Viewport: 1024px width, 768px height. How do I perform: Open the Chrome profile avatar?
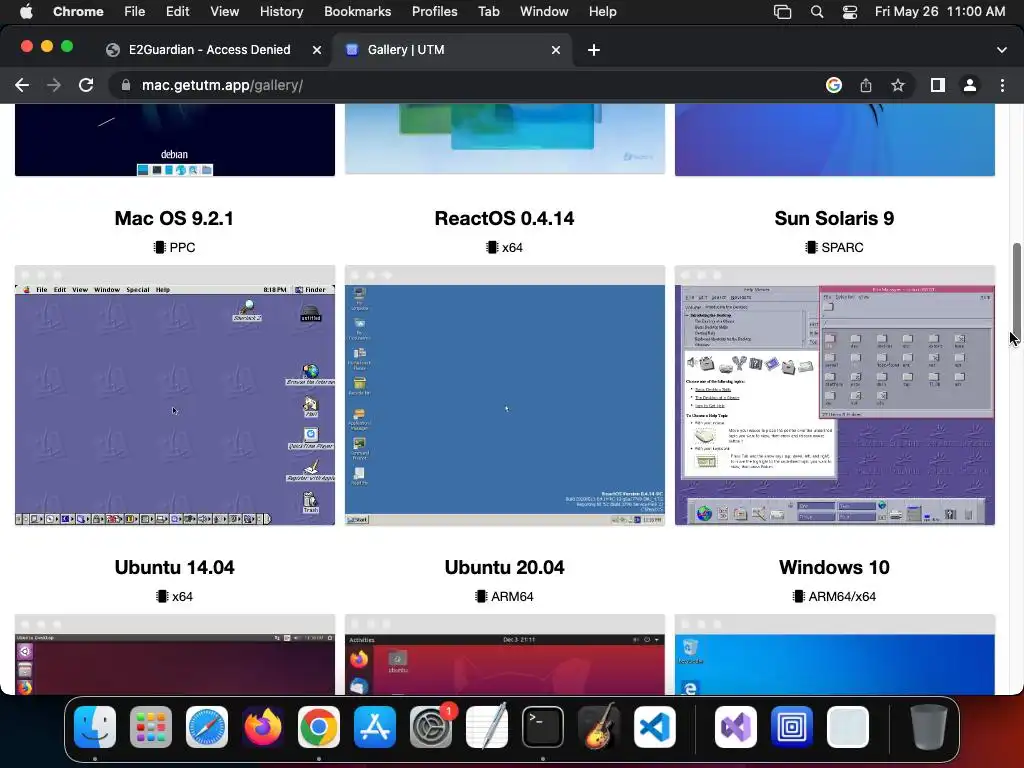970,86
